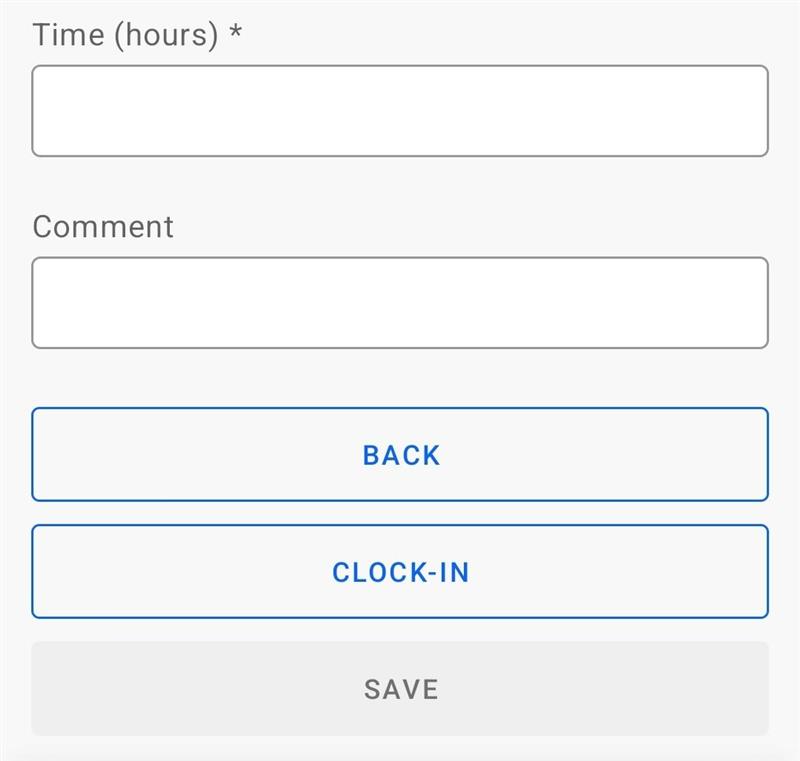
Task: Click the required asterisk beside Time (hours)
Action: [235, 34]
